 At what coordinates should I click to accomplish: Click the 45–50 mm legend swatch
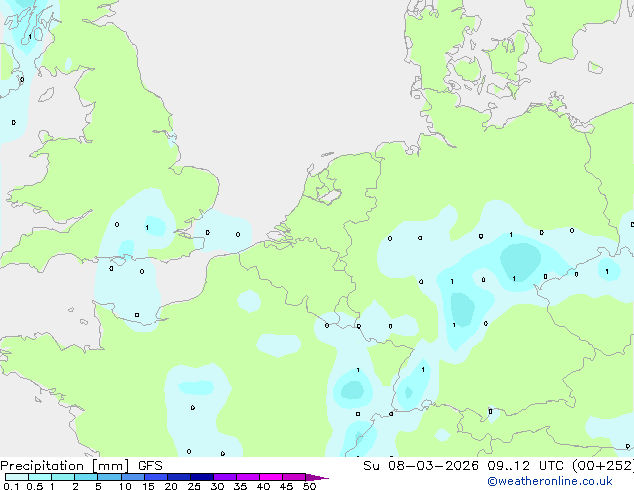pyautogui.click(x=294, y=477)
